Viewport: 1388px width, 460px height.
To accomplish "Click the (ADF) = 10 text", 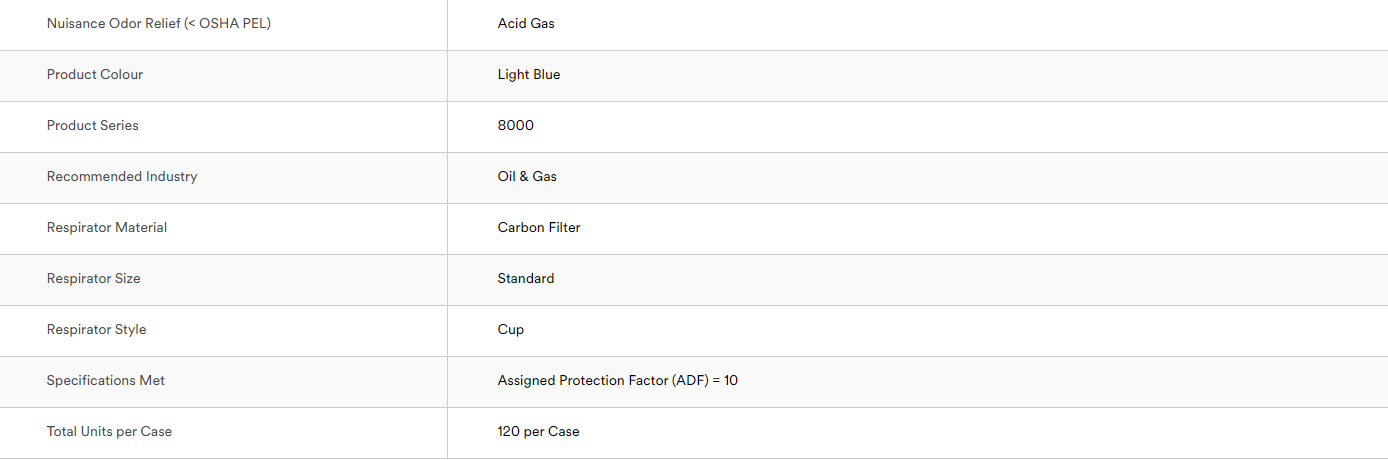I will (x=705, y=380).
